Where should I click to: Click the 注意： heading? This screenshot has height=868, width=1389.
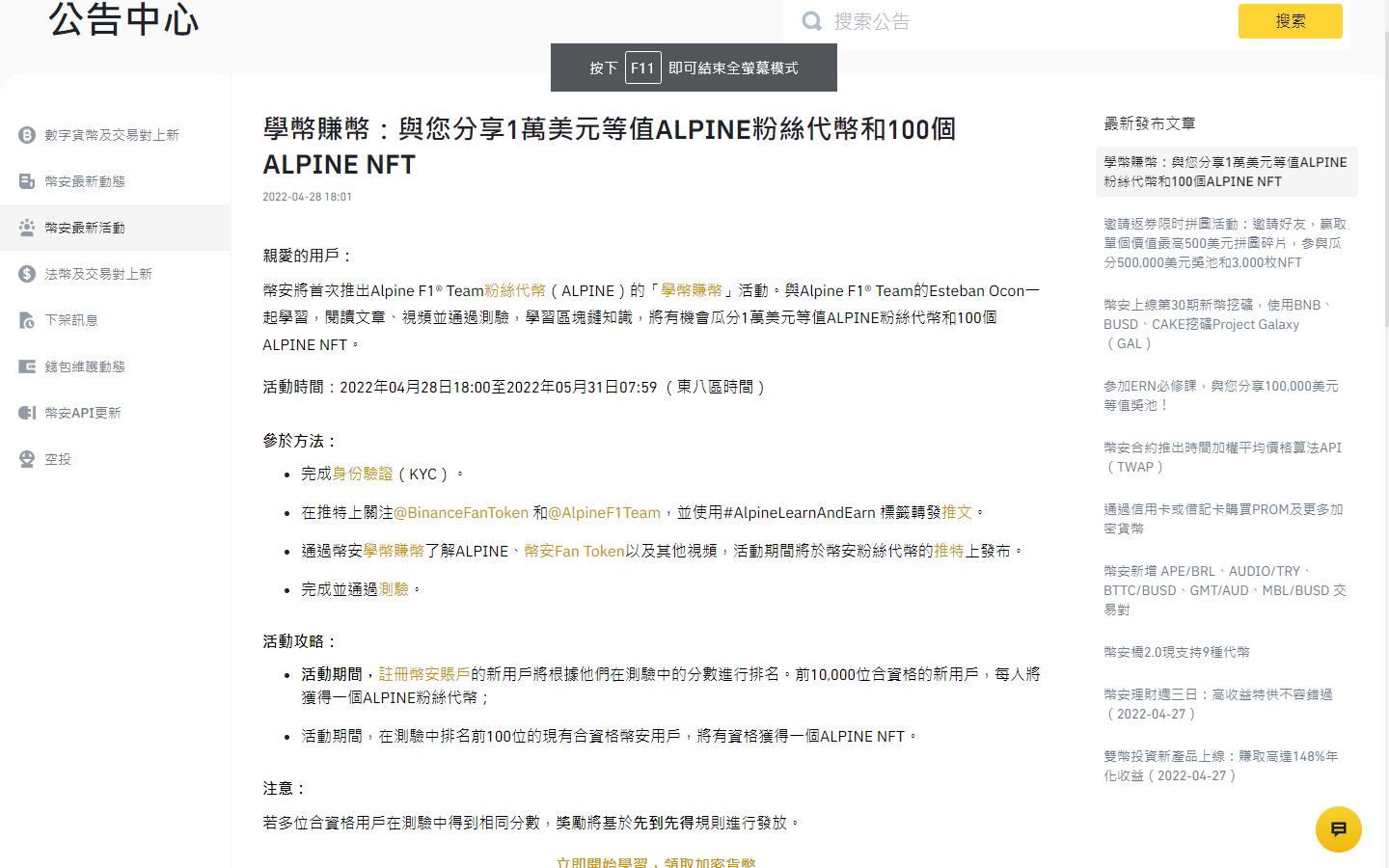[x=286, y=788]
